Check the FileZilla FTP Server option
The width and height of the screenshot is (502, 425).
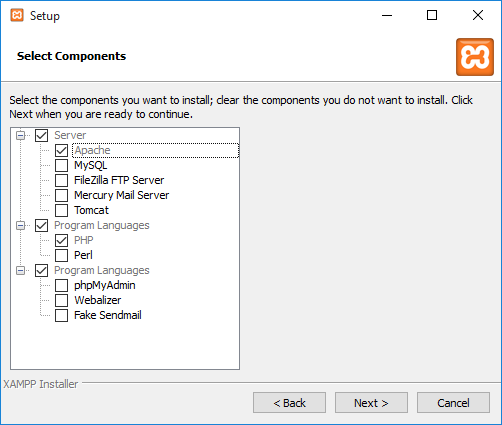click(61, 180)
